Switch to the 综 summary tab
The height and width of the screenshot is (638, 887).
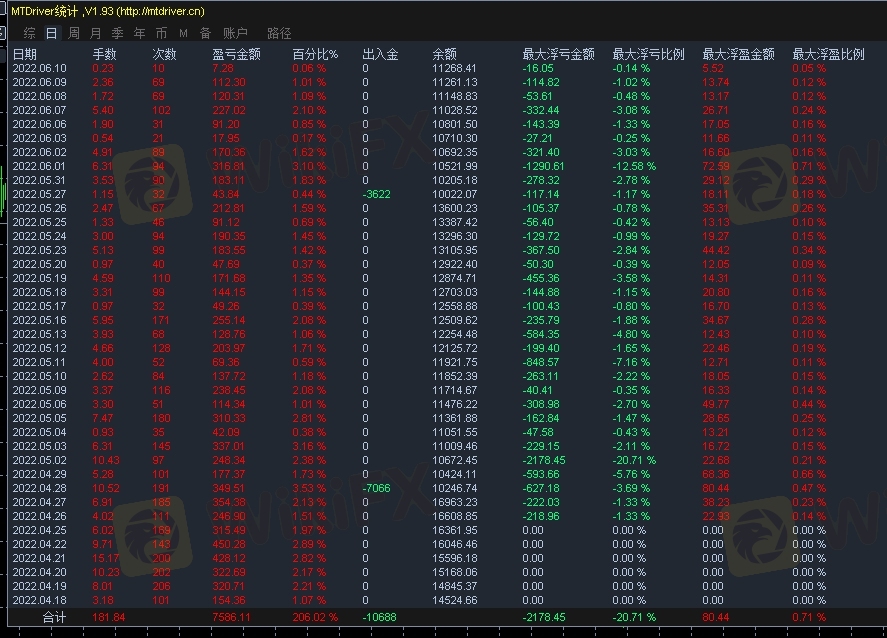[29, 33]
